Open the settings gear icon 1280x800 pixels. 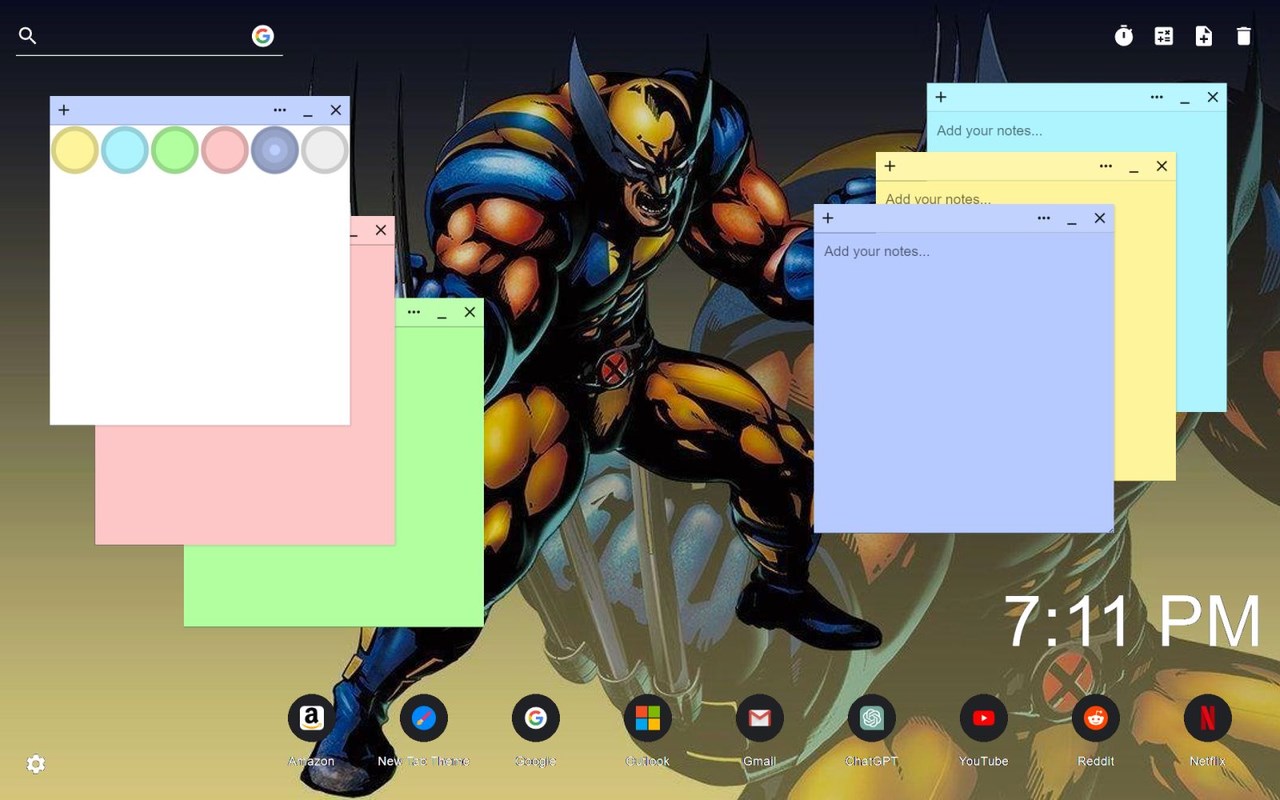36,764
